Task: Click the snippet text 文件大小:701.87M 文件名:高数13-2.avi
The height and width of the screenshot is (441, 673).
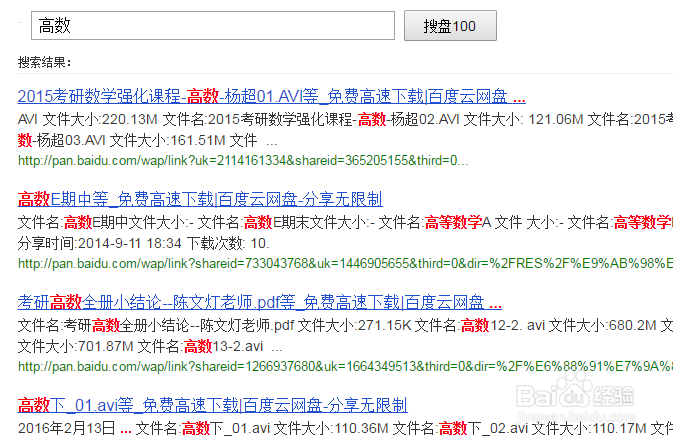Action: tap(140, 346)
